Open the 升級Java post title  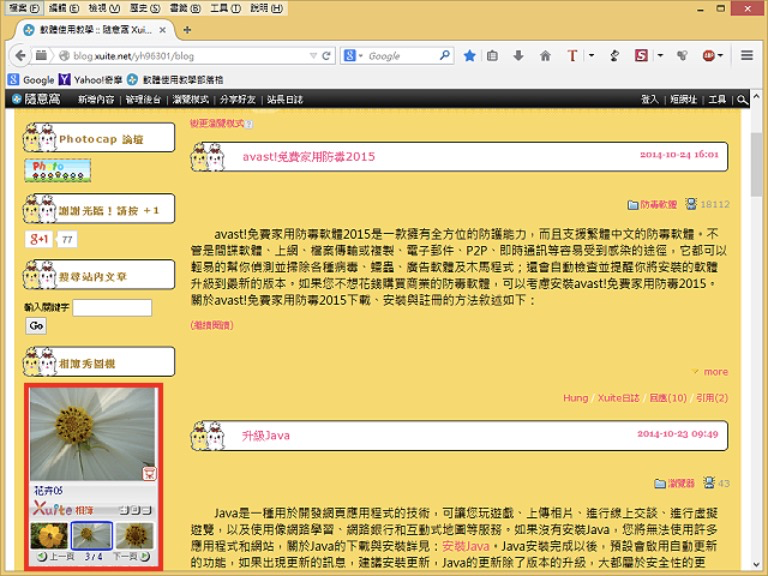[266, 436]
